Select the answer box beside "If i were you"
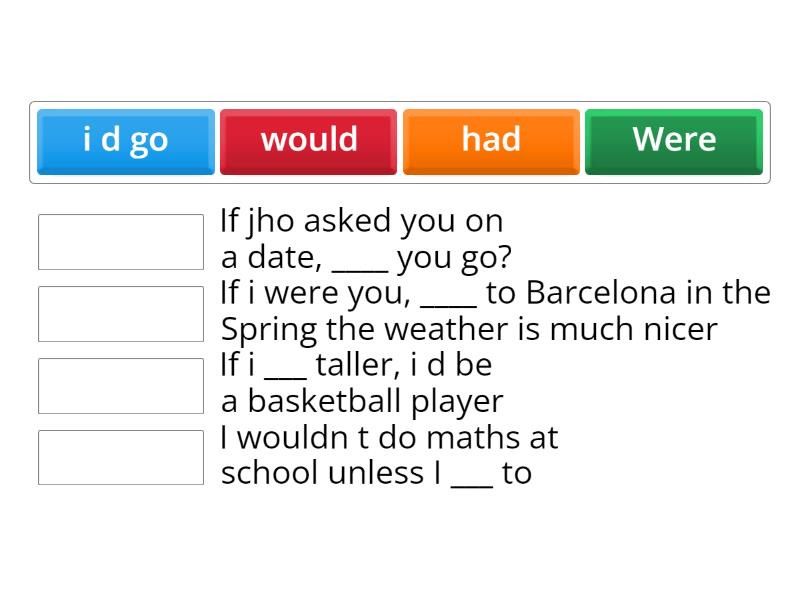 121,314
